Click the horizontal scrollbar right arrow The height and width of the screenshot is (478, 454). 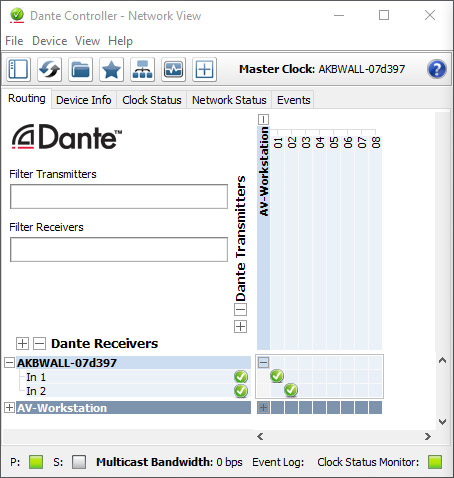(x=428, y=436)
